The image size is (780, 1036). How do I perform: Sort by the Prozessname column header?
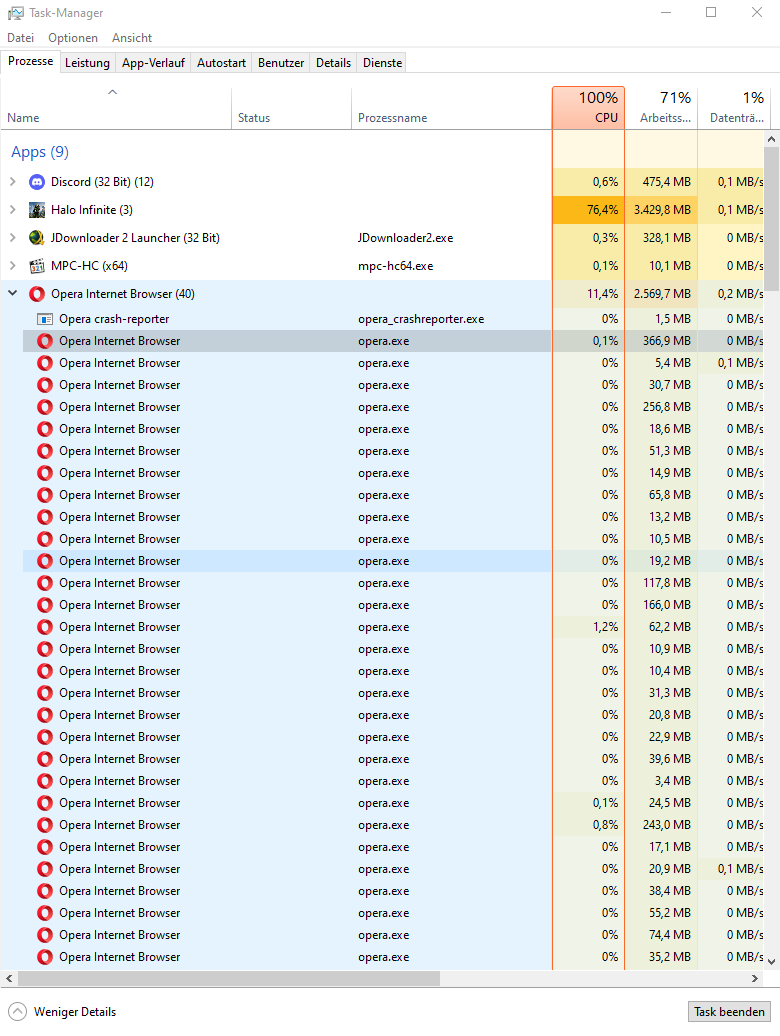coord(451,108)
